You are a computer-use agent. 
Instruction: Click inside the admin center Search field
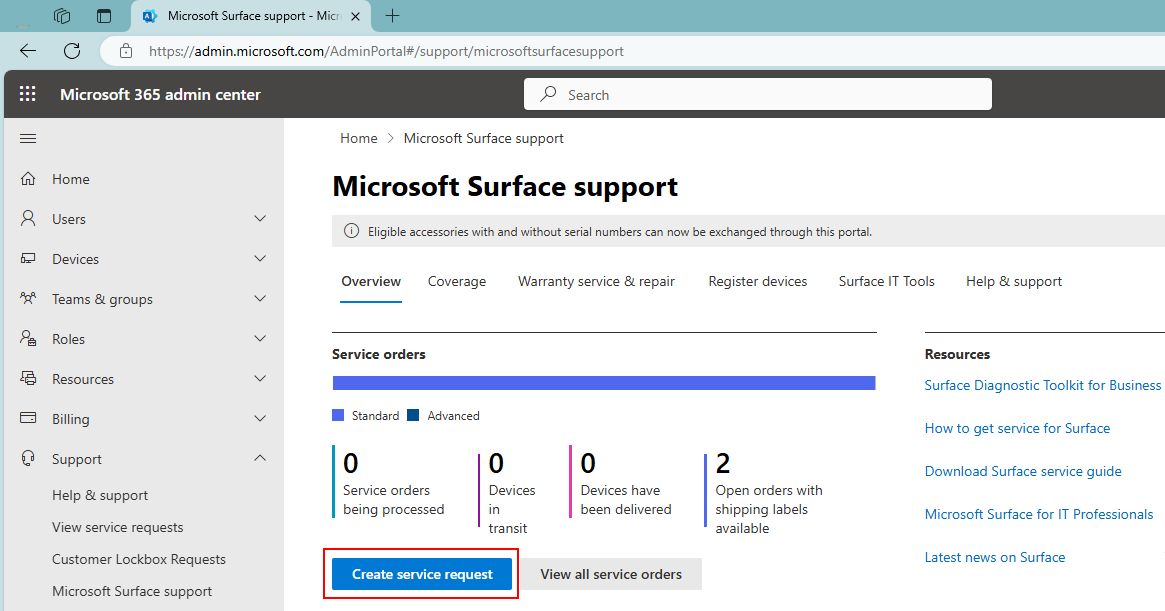pyautogui.click(x=757, y=93)
